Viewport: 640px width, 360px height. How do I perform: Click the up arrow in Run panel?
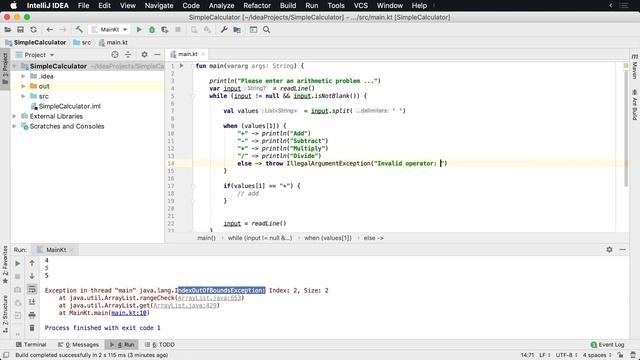(x=32, y=264)
